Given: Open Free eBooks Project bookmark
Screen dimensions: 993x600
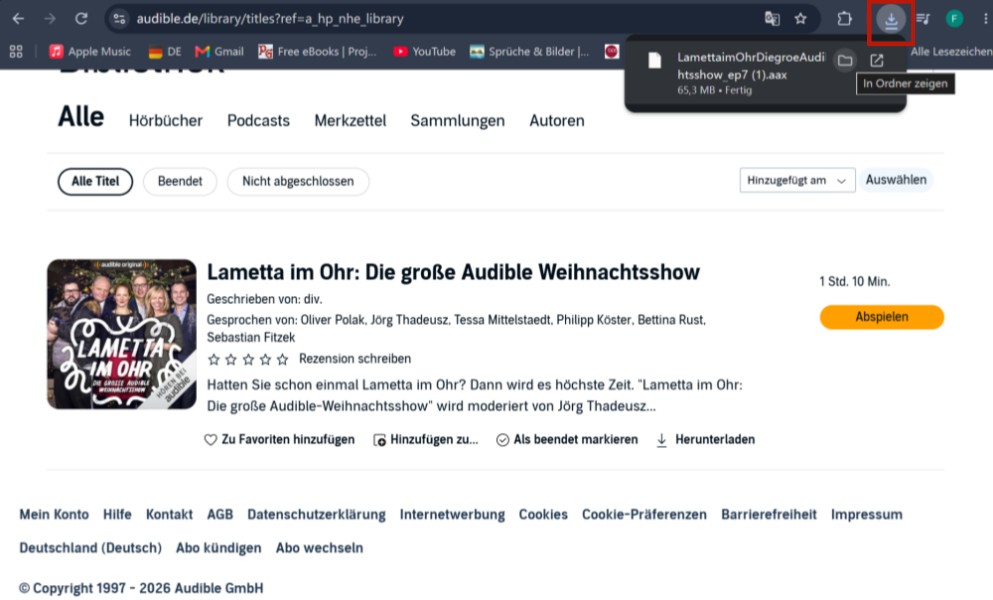Looking at the screenshot, I should [x=317, y=52].
